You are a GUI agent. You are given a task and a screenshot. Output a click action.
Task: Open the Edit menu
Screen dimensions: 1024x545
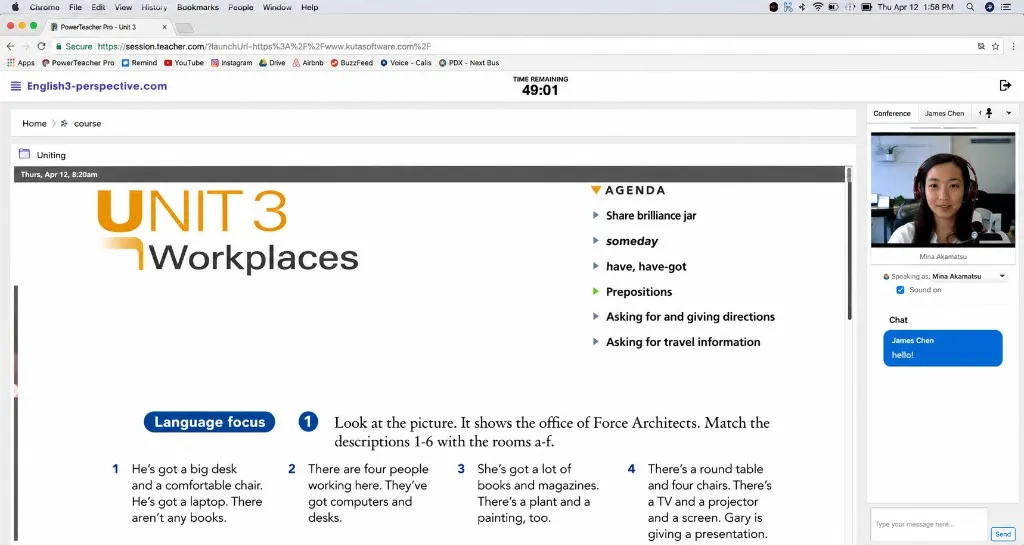click(99, 7)
